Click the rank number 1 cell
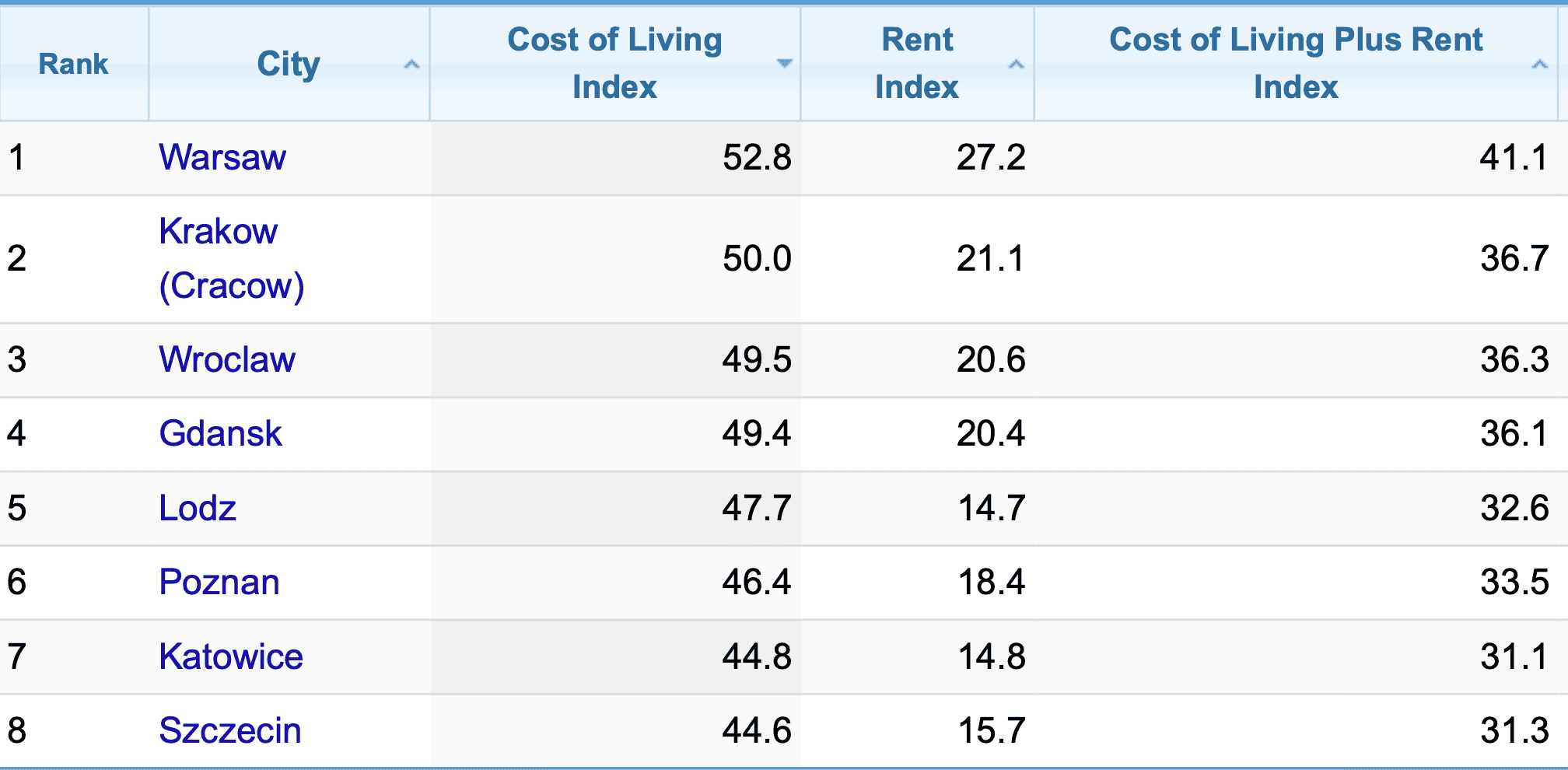Image resolution: width=1568 pixels, height=770 pixels. pos(17,157)
